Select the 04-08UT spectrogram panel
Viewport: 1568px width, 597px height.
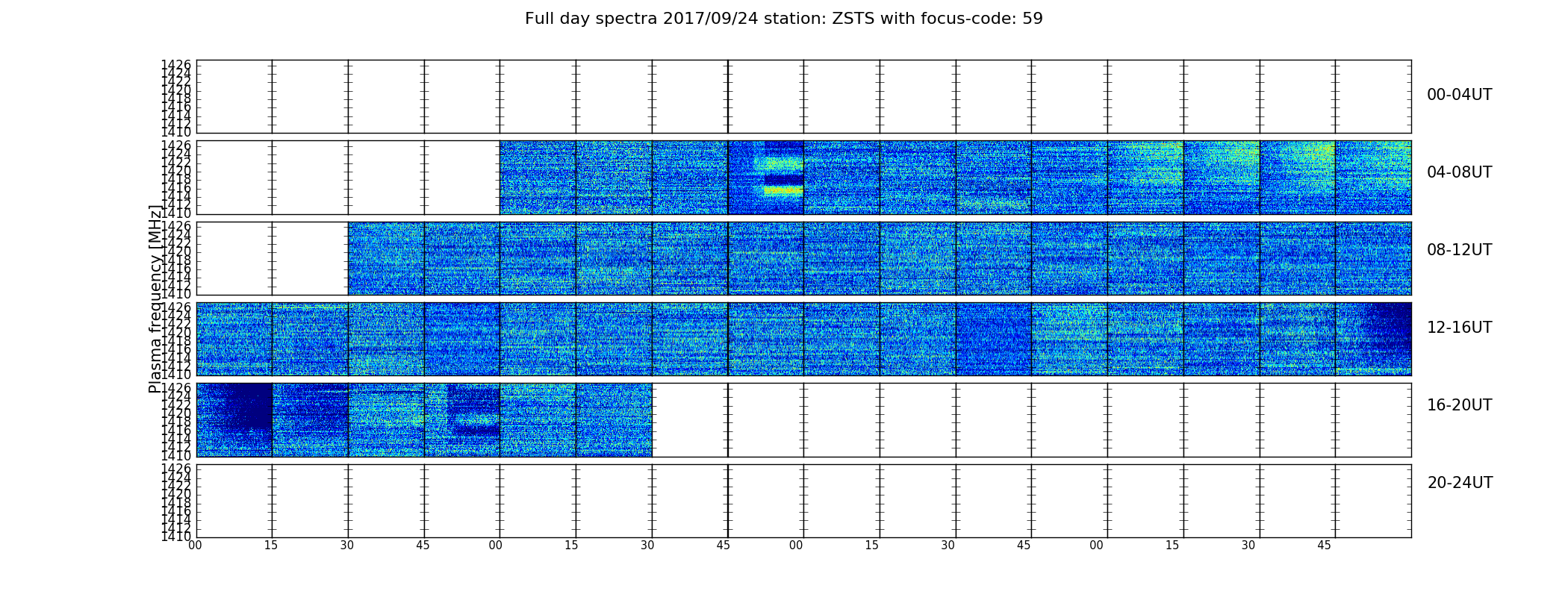pos(803,178)
